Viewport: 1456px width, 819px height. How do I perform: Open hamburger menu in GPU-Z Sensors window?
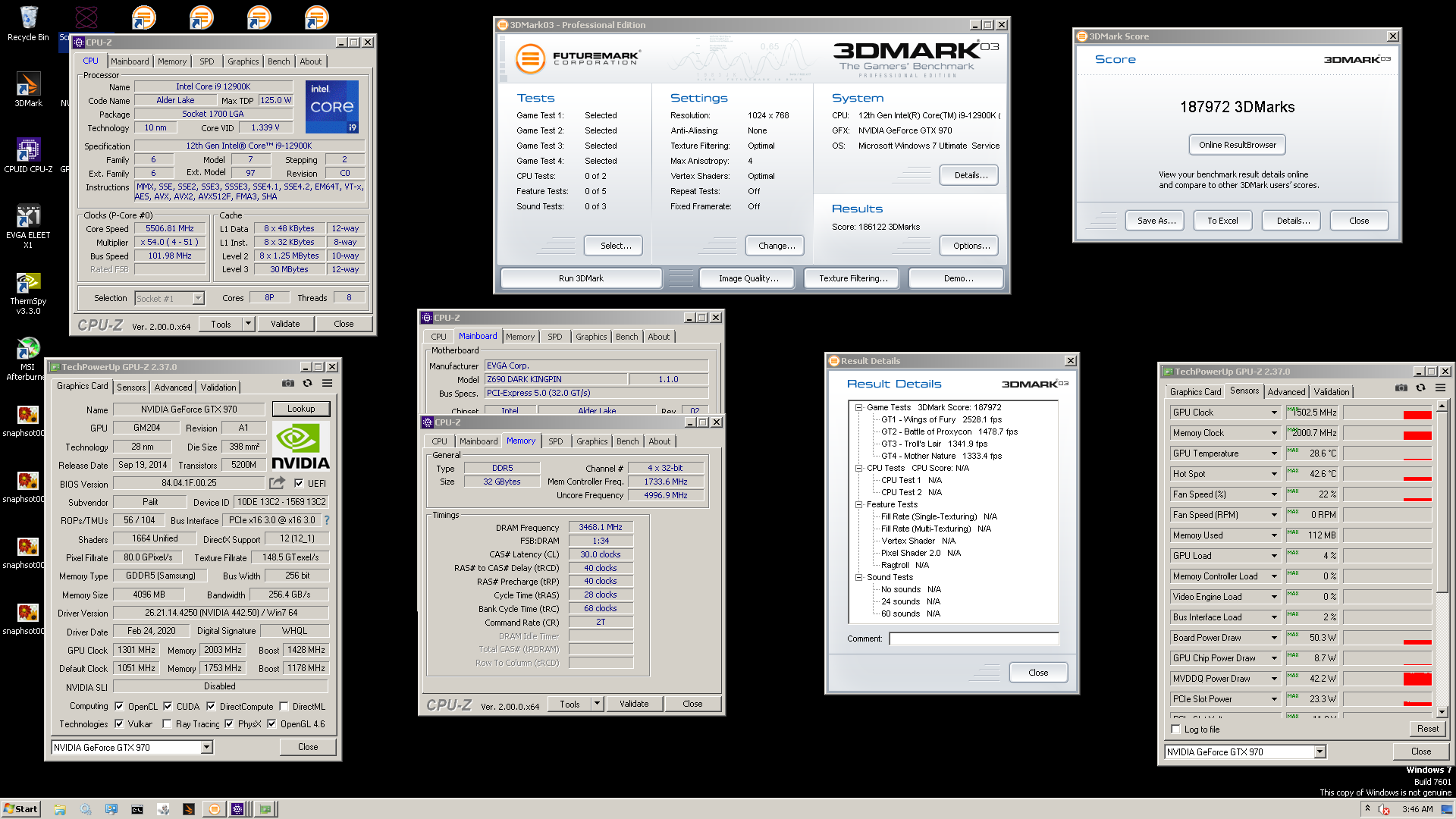(x=1440, y=388)
